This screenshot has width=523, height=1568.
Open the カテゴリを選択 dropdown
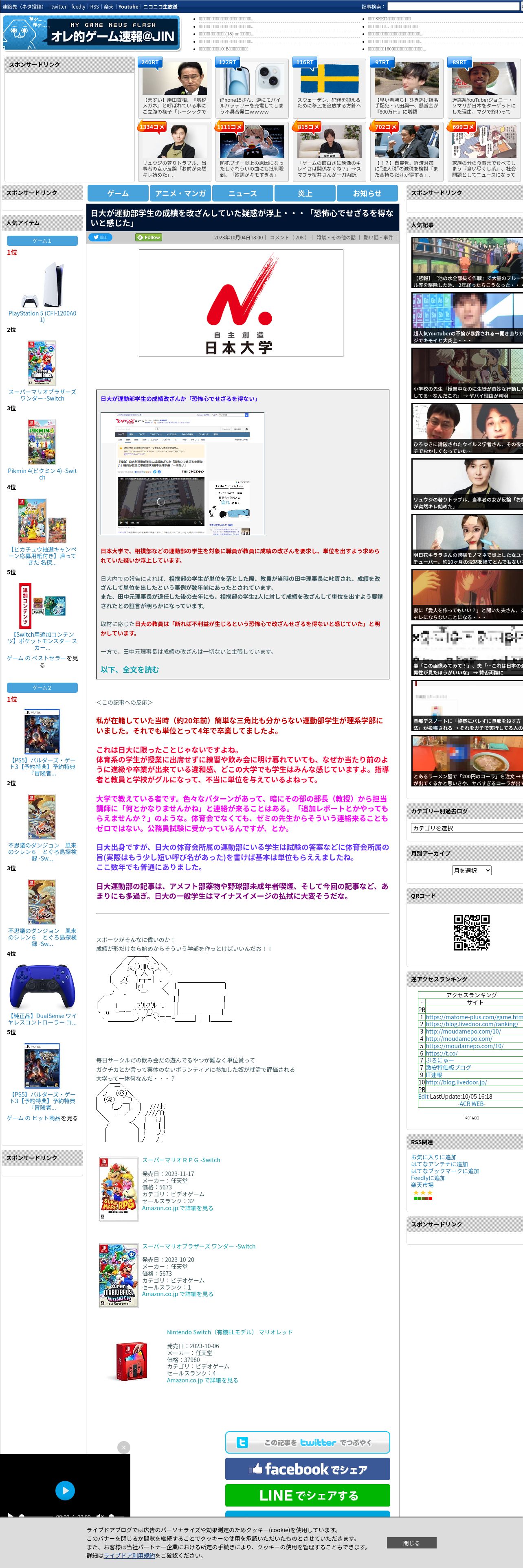(x=466, y=828)
